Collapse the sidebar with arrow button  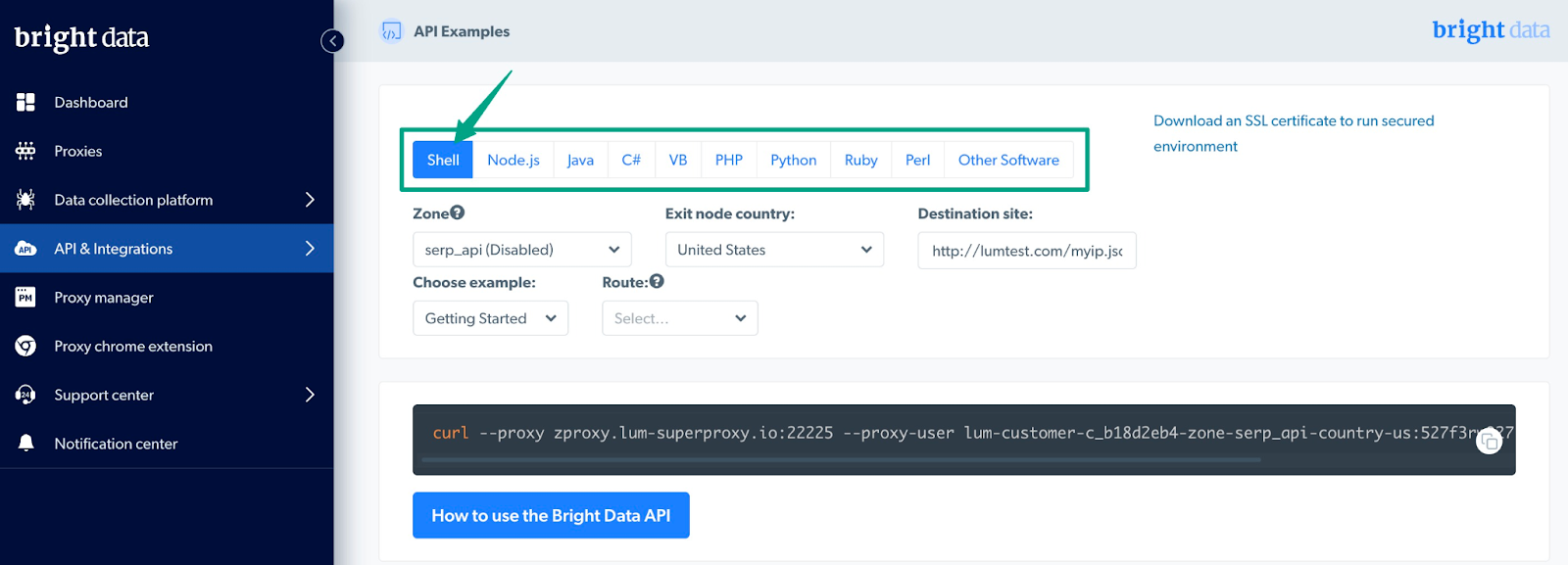coord(332,40)
